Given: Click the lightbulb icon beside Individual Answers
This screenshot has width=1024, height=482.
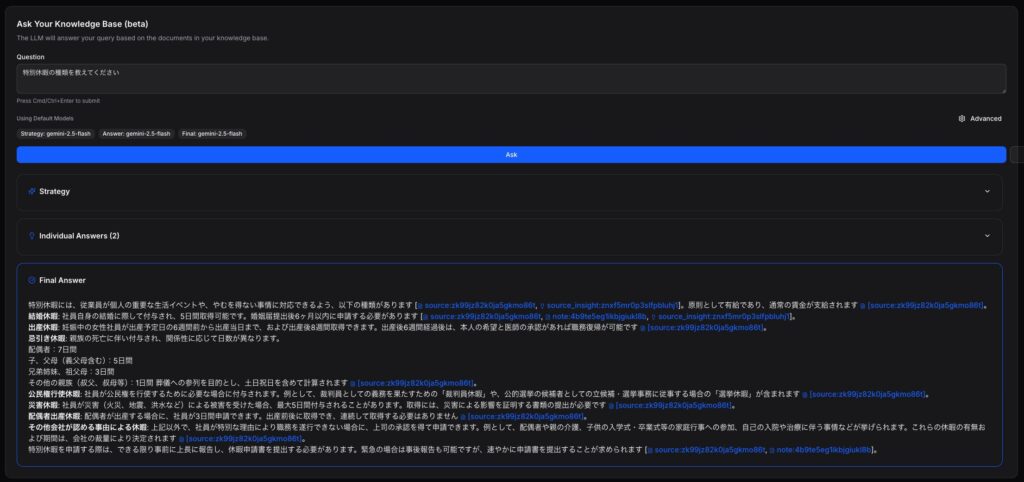Looking at the screenshot, I should (32, 236).
